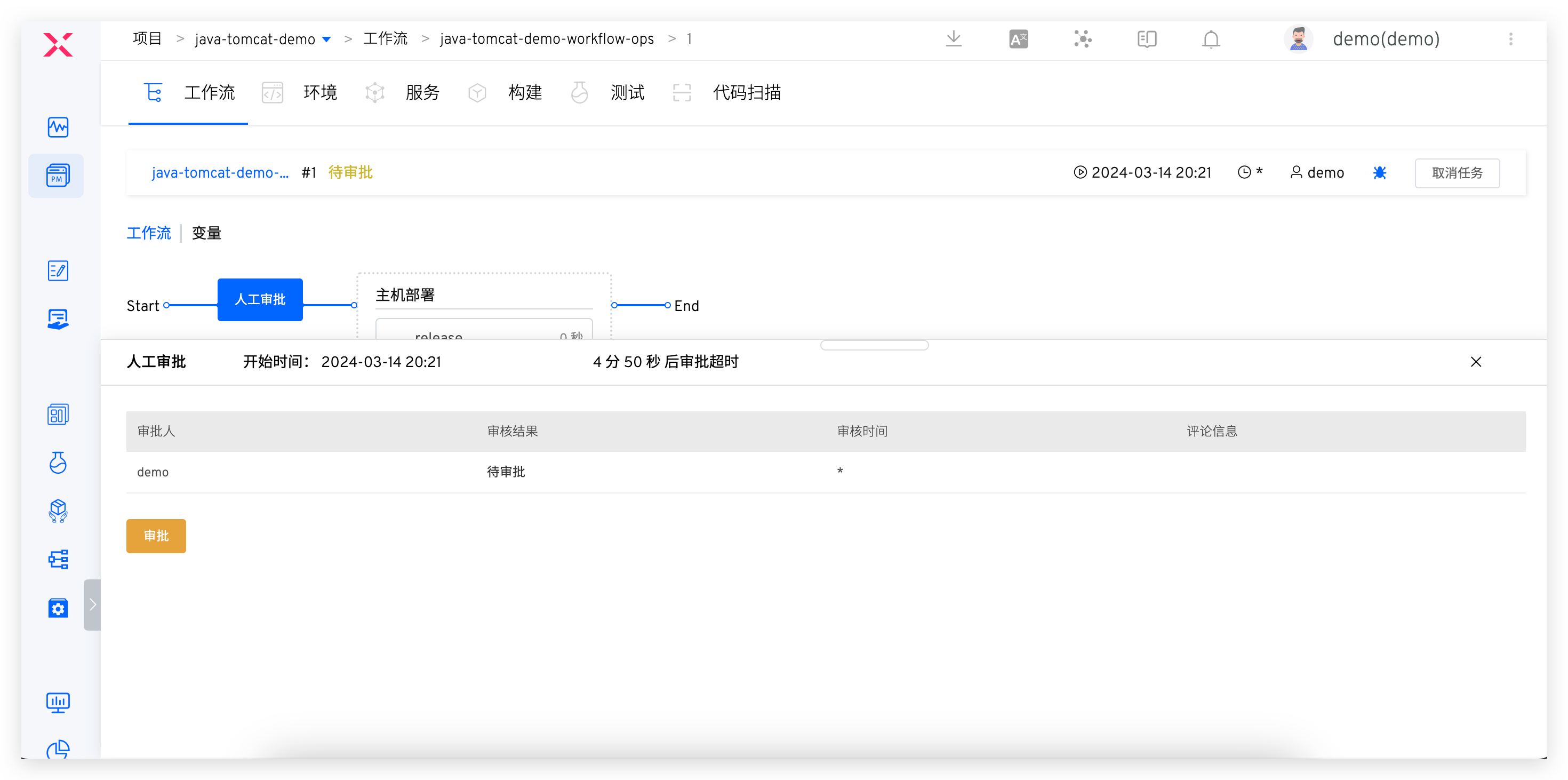
Task: Click the 审批人 column header
Action: coord(156,432)
